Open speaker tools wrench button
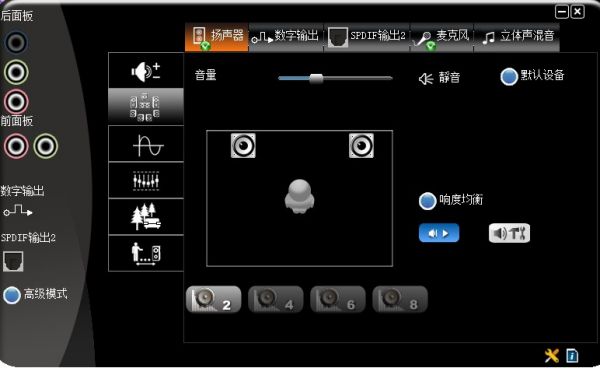Image resolution: width=600 pixels, height=368 pixels. 509,233
